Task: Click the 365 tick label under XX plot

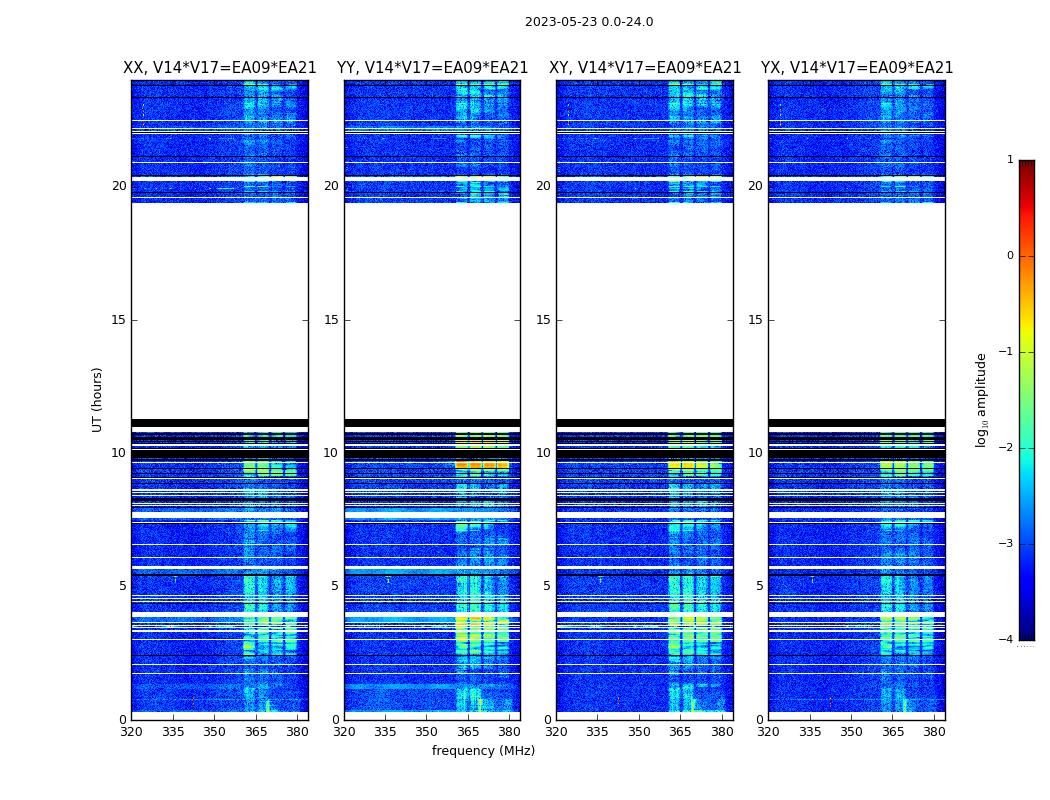Action: 256,732
